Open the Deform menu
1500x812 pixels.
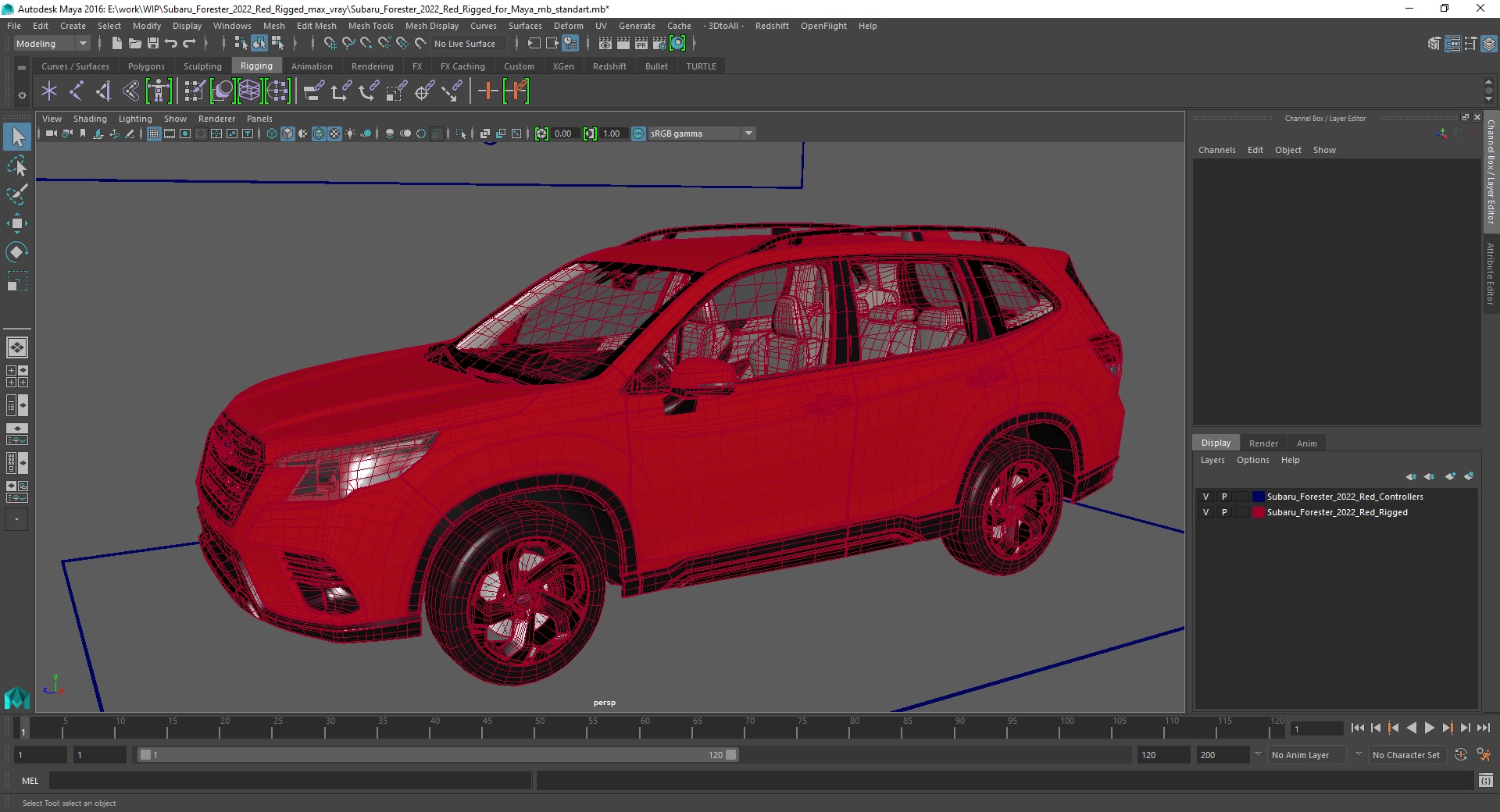coord(568,26)
